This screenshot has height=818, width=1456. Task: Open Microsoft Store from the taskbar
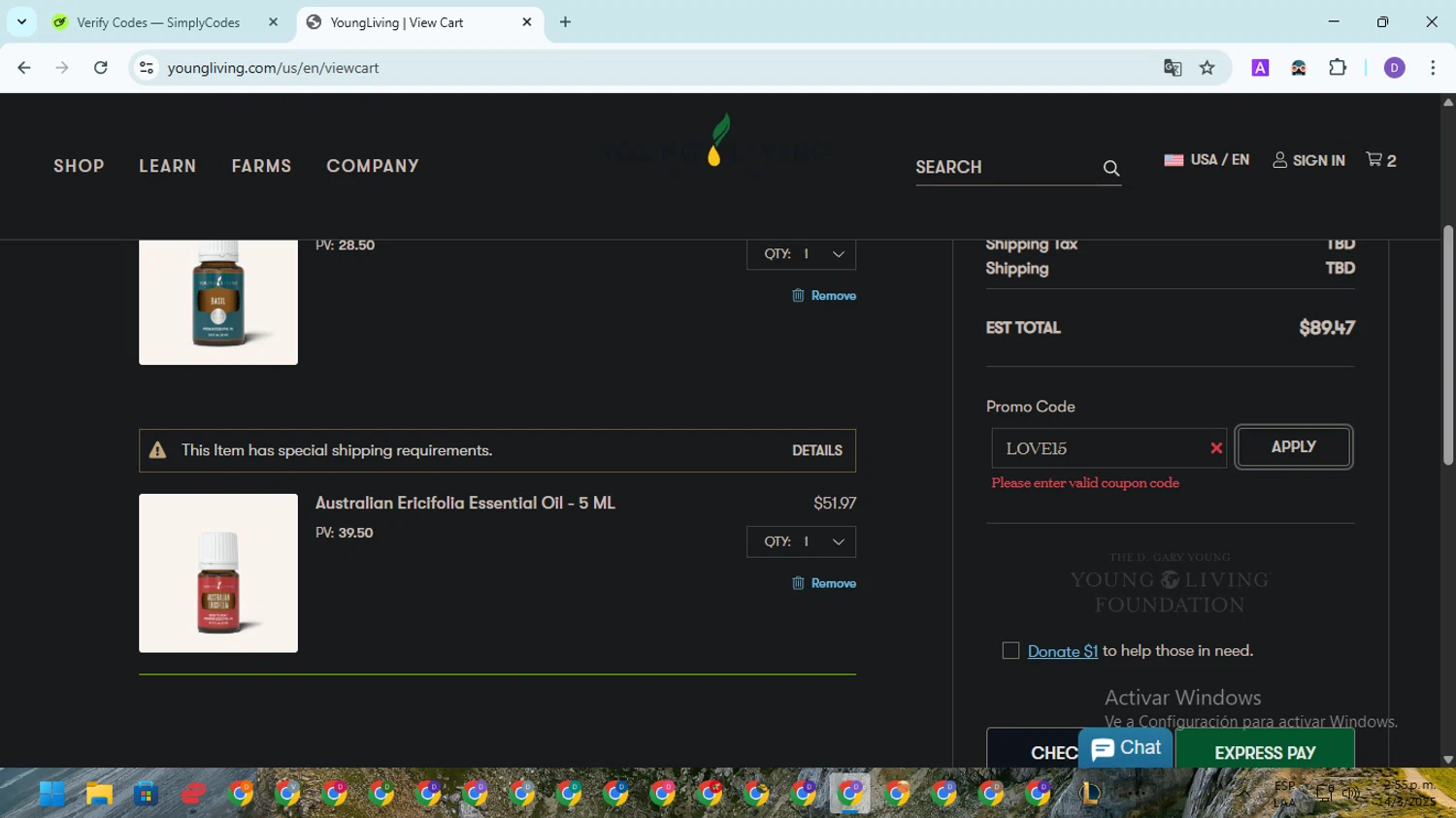click(146, 794)
